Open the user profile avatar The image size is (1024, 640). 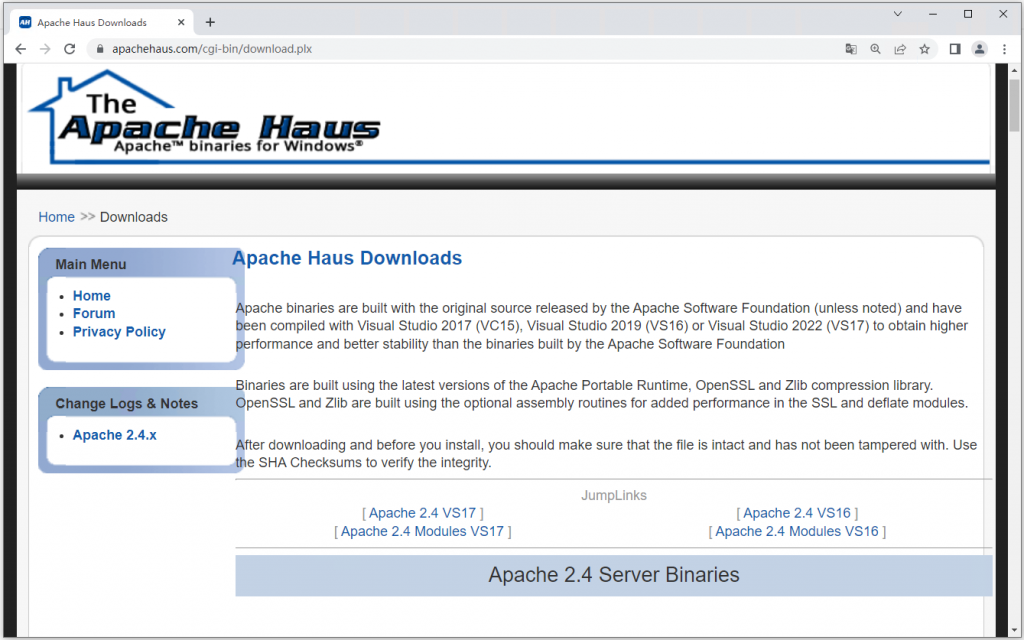(x=980, y=49)
